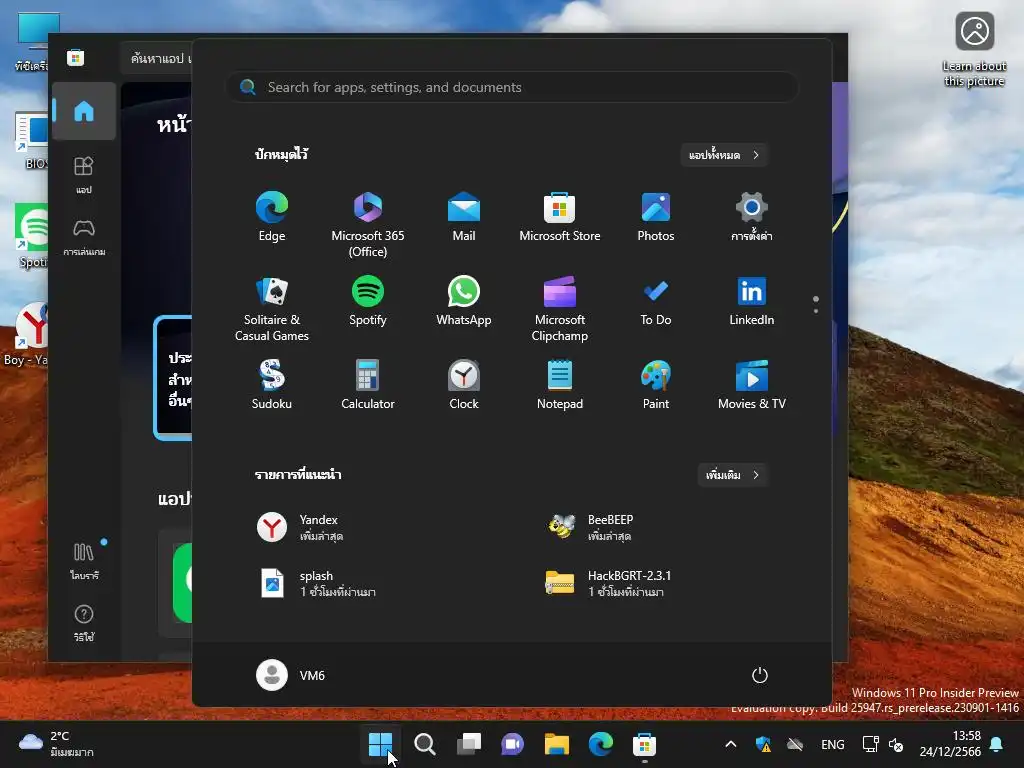Screen dimensions: 1024x768
Task: Launch Calculator
Action: pos(368,385)
